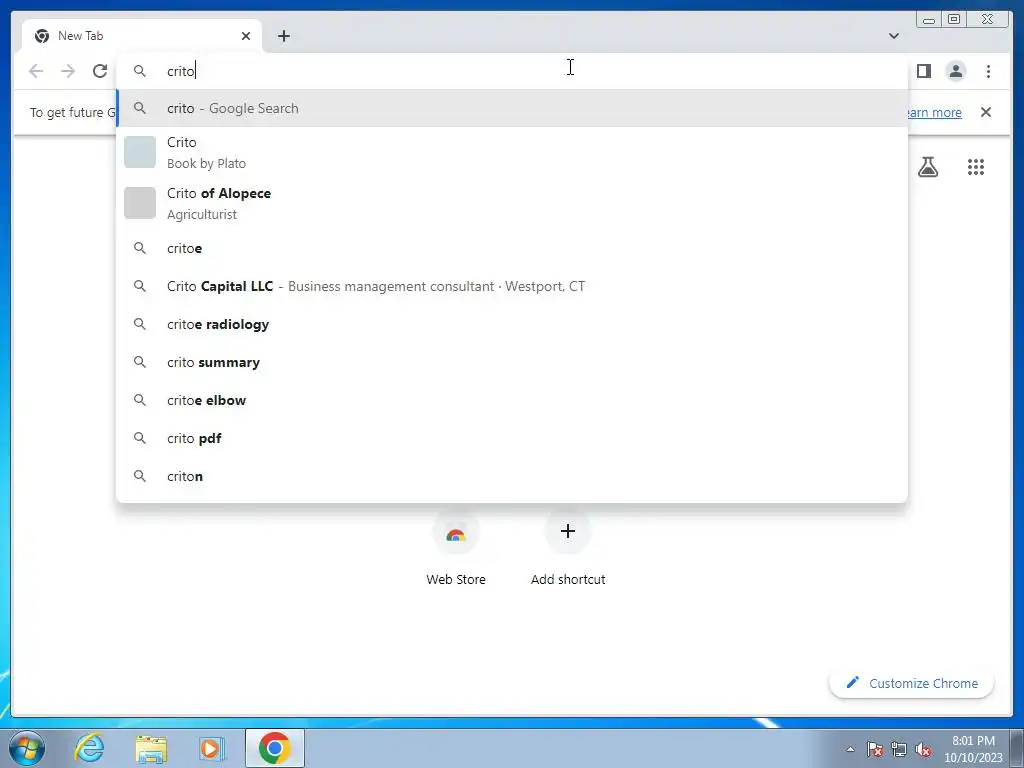Image resolution: width=1024 pixels, height=768 pixels.
Task: Open the Google apps grid
Action: click(976, 167)
